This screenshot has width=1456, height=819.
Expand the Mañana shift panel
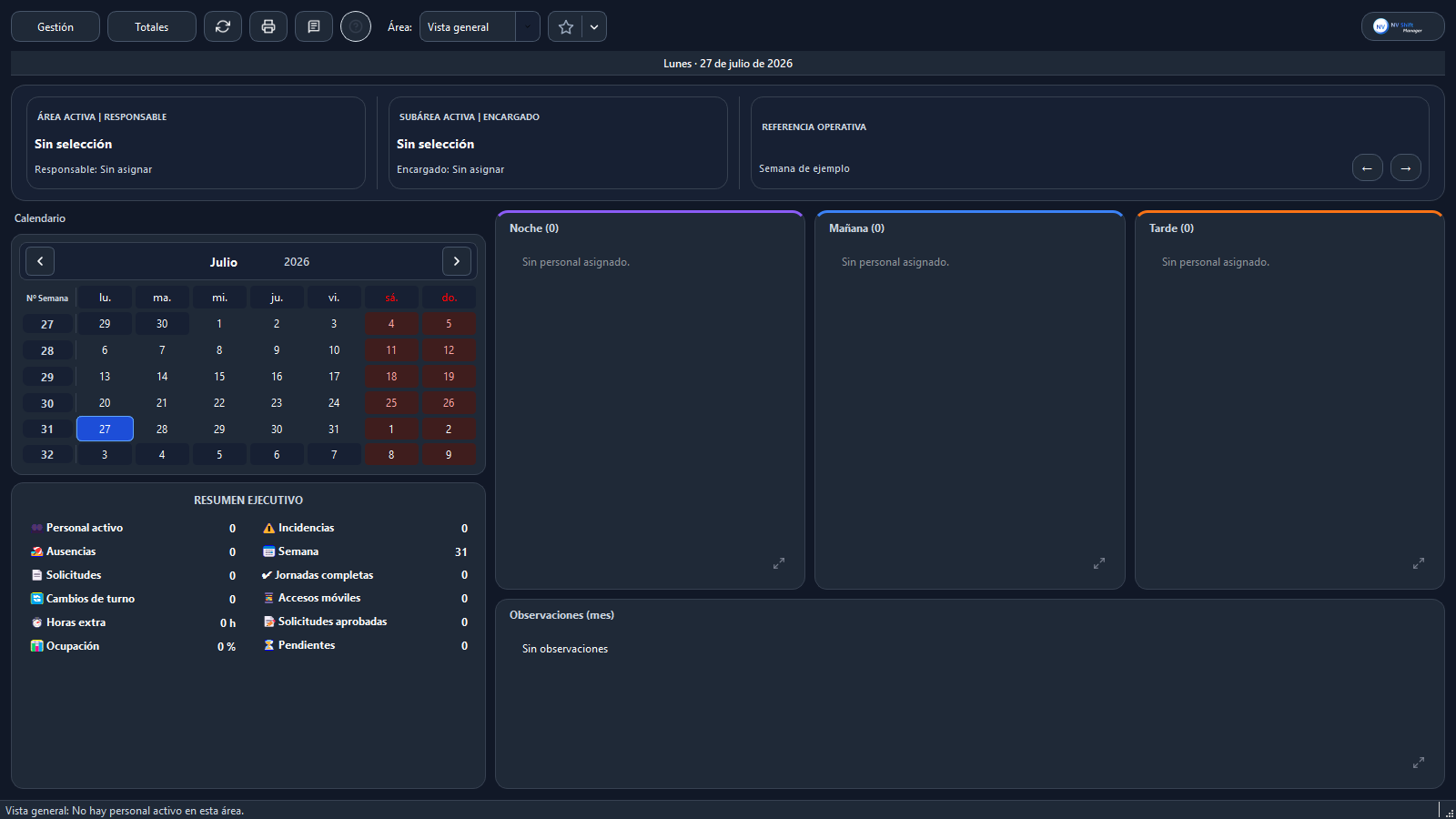[1099, 563]
